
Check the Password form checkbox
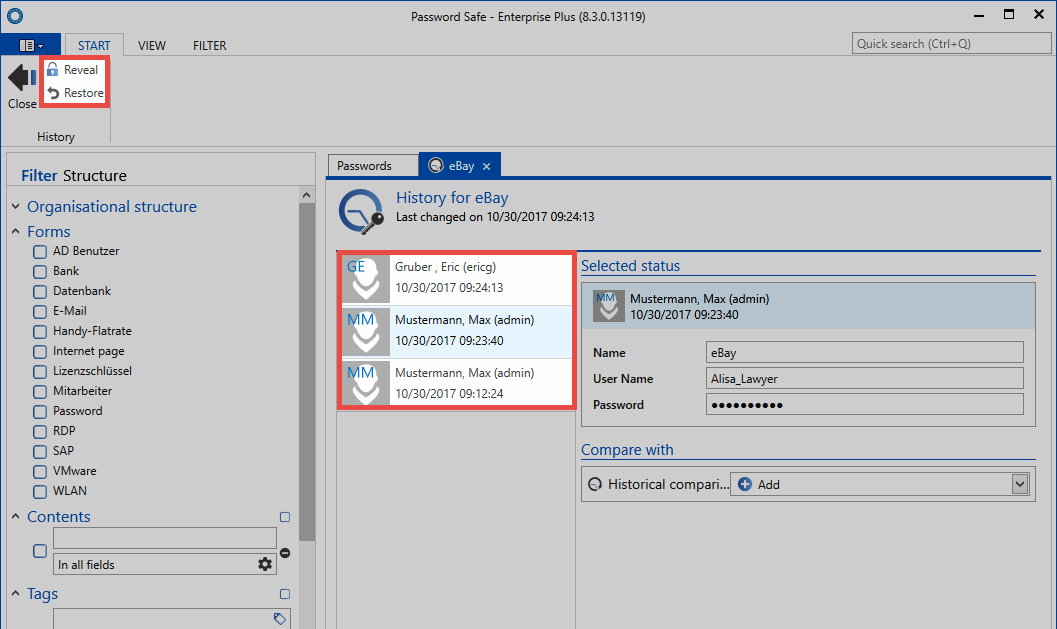coord(40,411)
